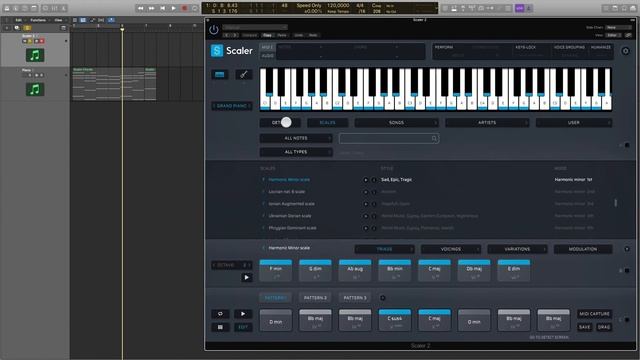Viewport: 640px width, 360px height.
Task: Select the USER tab
Action: coord(574,122)
